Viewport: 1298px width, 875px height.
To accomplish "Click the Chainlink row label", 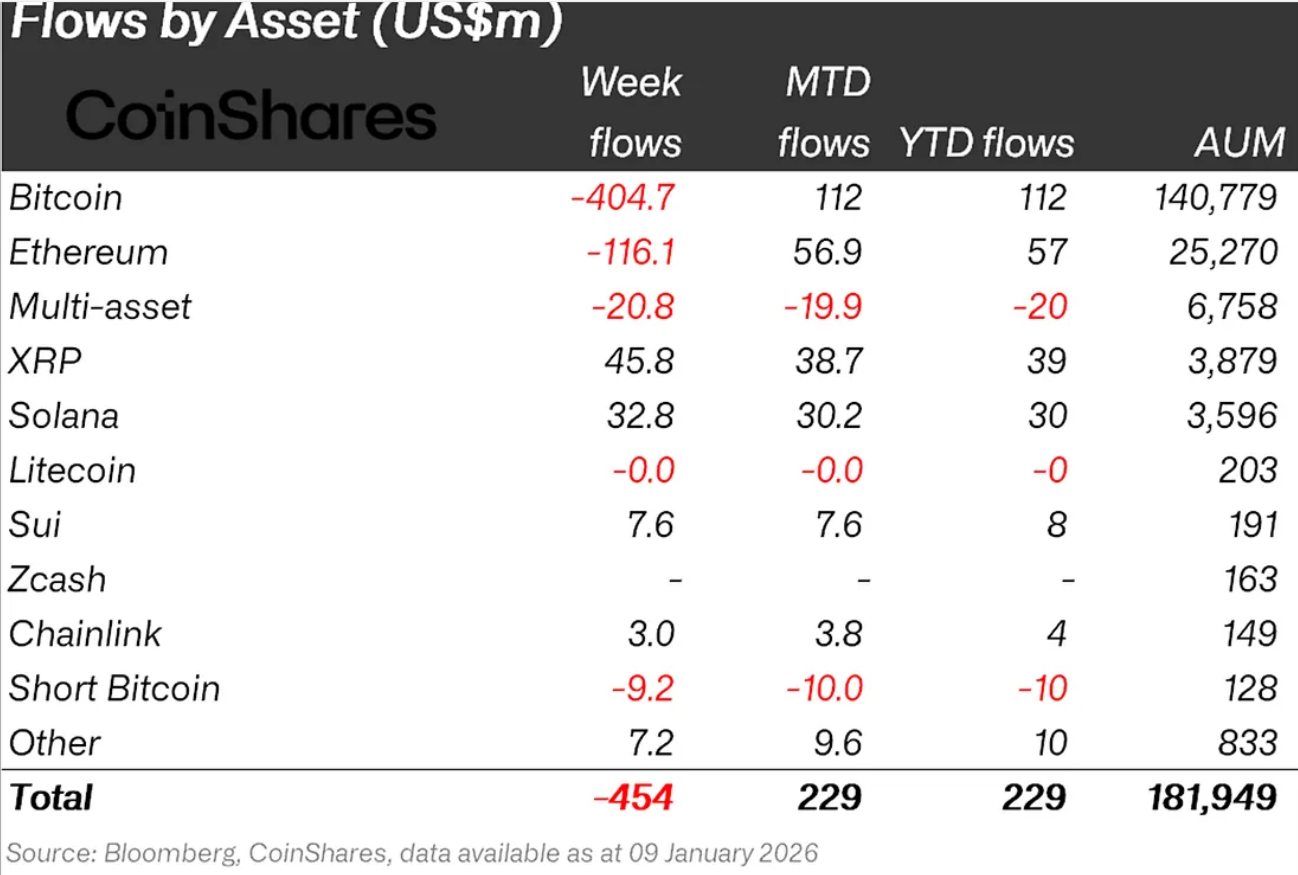I will coord(85,634).
